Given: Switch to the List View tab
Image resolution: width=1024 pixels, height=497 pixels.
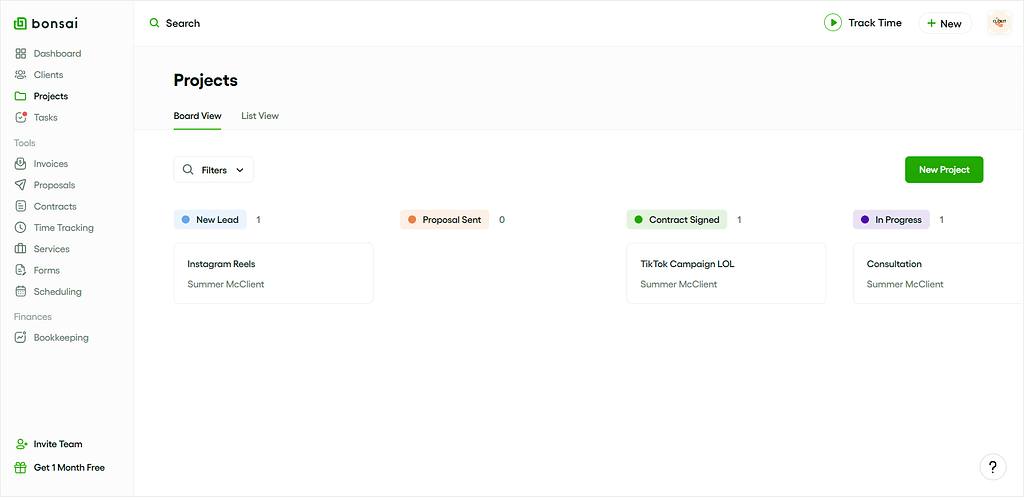Looking at the screenshot, I should click(260, 116).
